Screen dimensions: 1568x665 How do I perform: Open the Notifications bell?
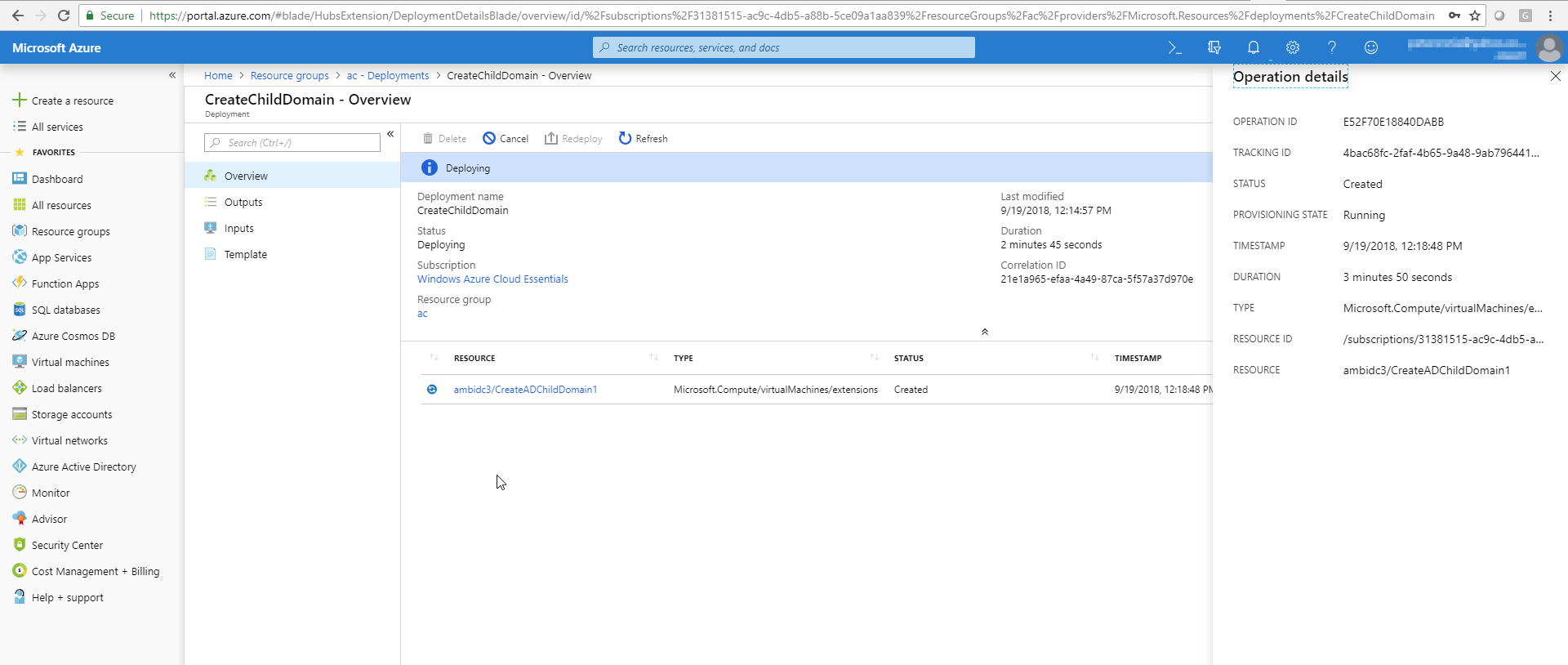(x=1254, y=47)
